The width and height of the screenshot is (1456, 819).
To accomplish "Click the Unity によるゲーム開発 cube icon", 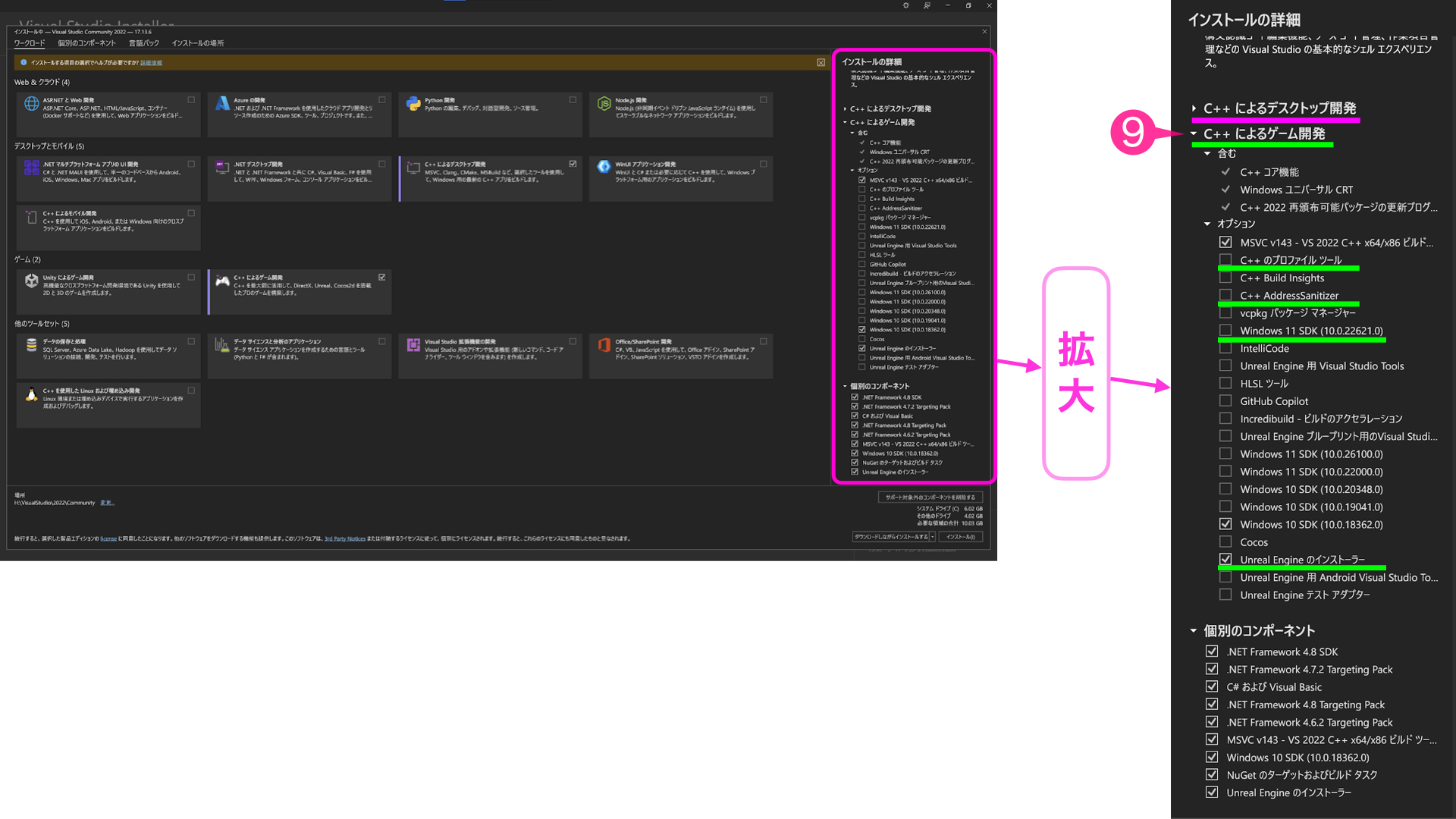I will point(31,281).
